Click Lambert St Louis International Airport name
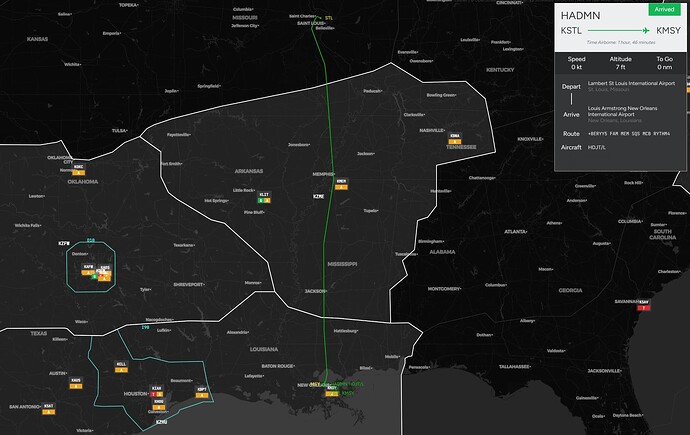 tap(631, 83)
